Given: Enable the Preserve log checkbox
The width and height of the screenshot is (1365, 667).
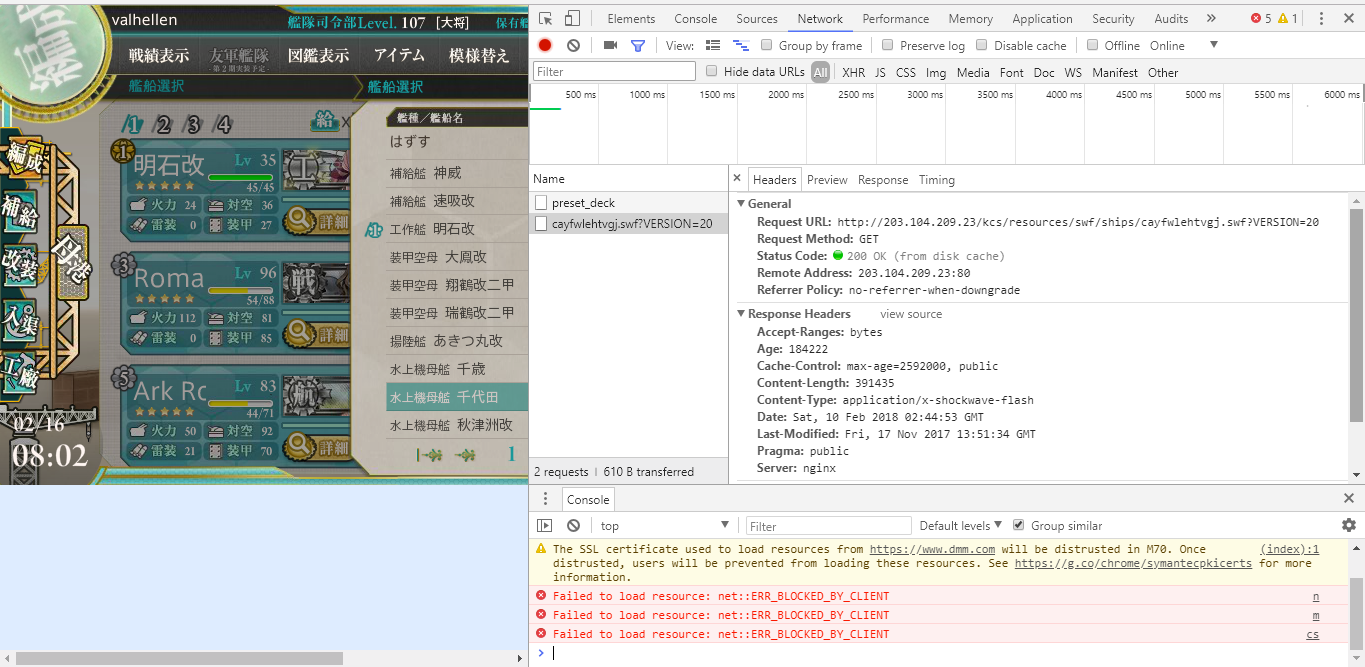Looking at the screenshot, I should (x=888, y=45).
